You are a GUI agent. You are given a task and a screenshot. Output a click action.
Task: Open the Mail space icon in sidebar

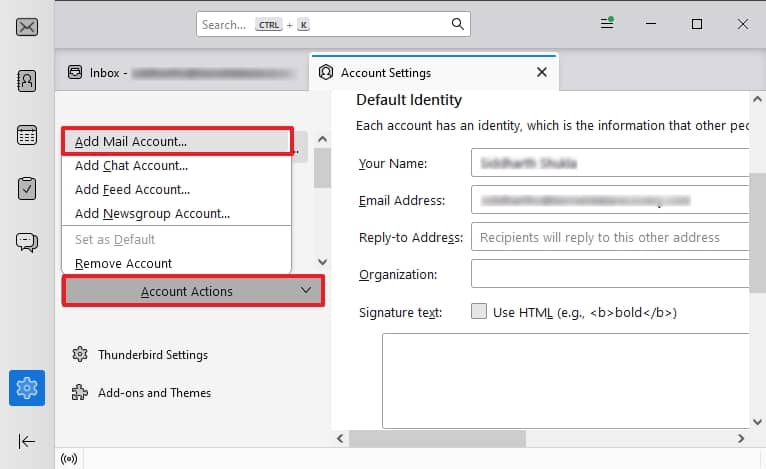(27, 27)
